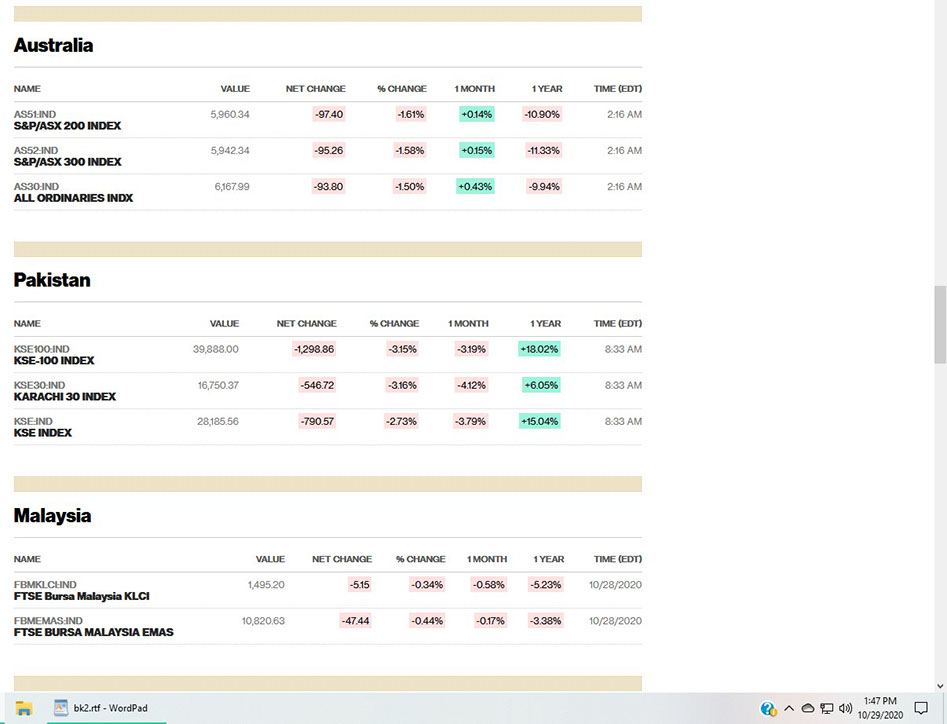Image resolution: width=947 pixels, height=724 pixels.
Task: Click the scrollbar down arrow
Action: click(x=940, y=686)
